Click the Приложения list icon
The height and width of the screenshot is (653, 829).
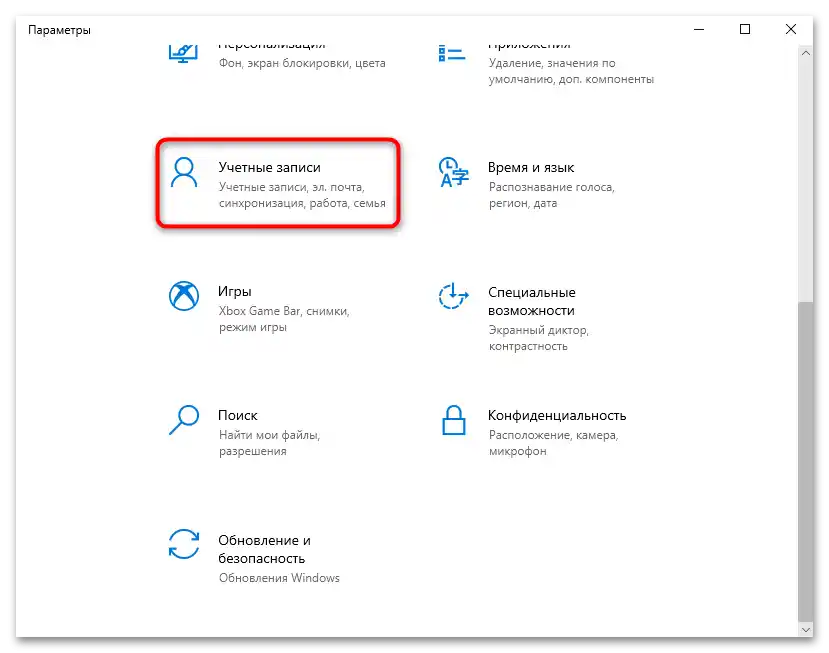pyautogui.click(x=451, y=49)
